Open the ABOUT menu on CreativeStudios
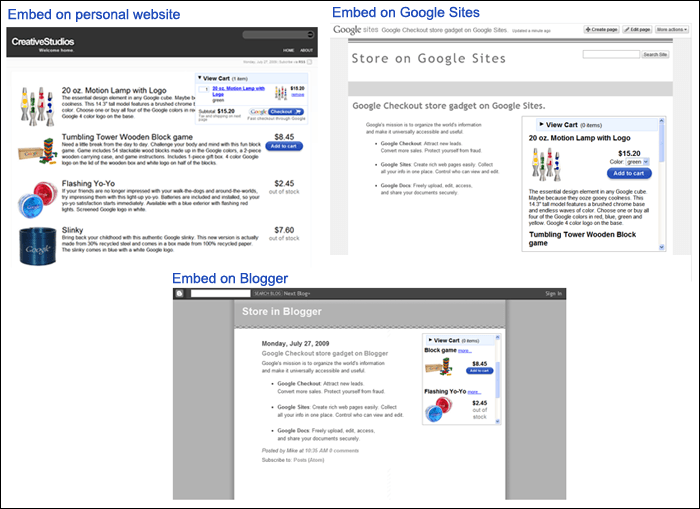 [306, 50]
